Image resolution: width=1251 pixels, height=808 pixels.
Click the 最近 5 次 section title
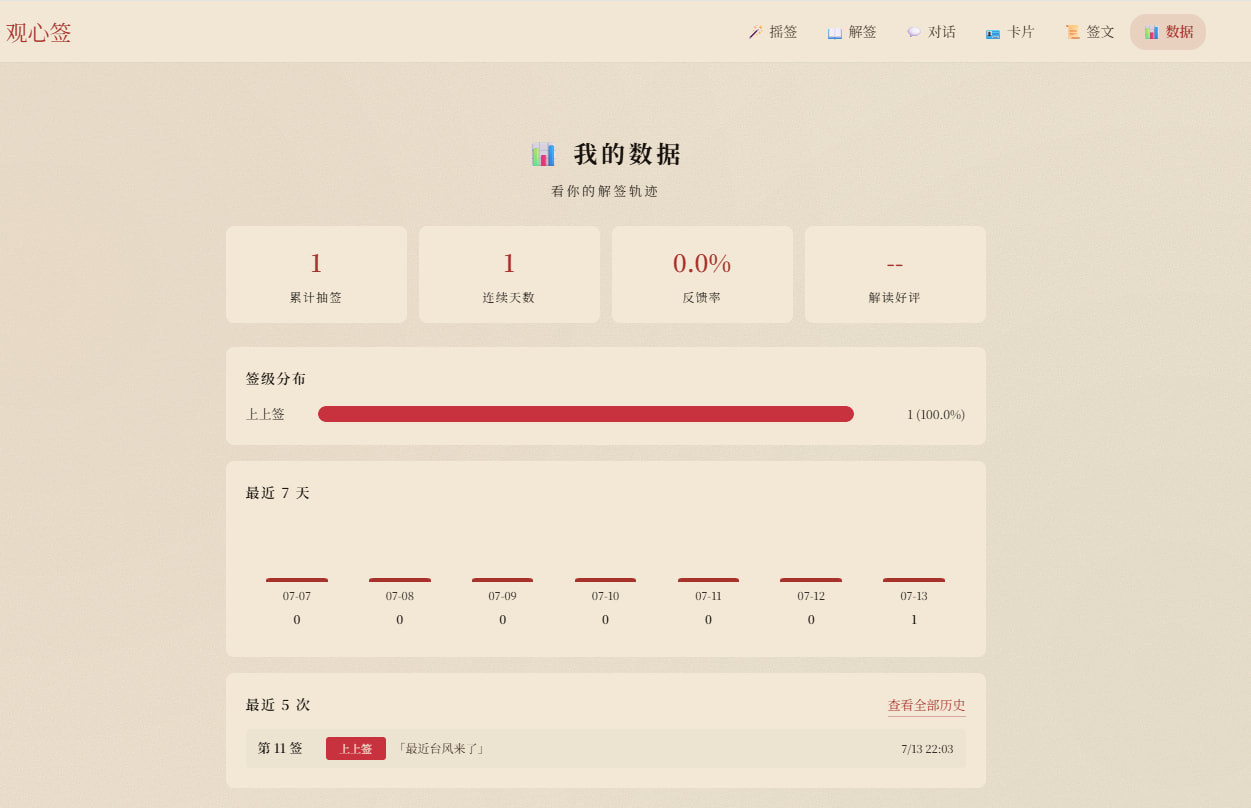point(278,705)
